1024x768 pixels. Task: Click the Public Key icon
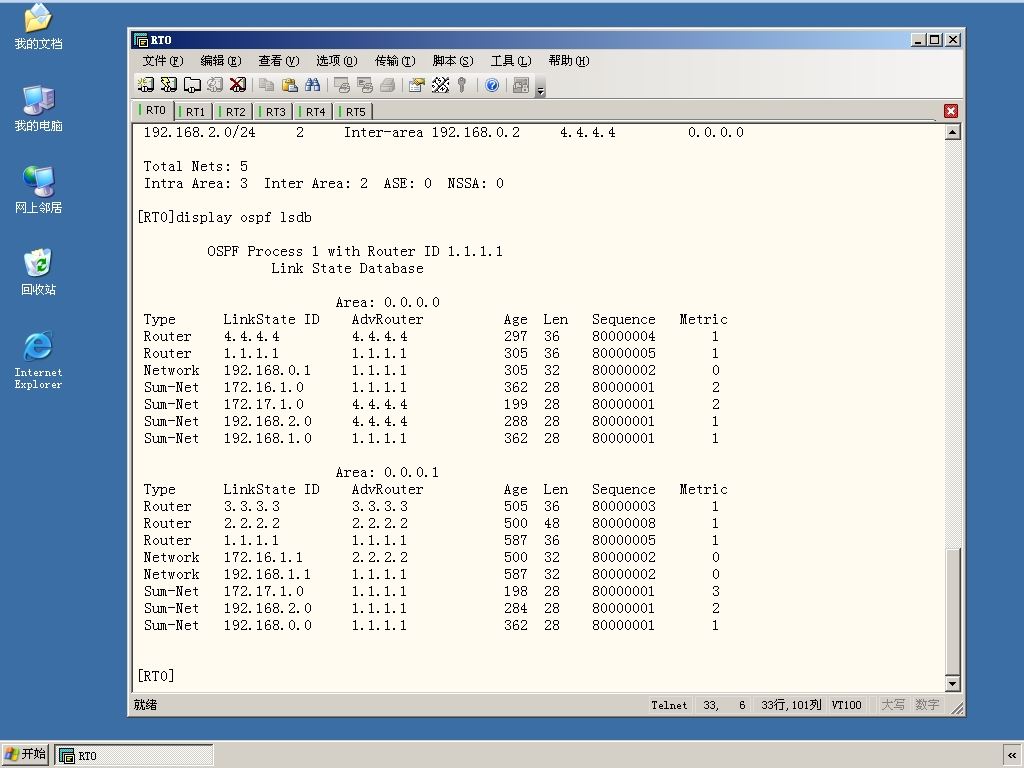462,85
